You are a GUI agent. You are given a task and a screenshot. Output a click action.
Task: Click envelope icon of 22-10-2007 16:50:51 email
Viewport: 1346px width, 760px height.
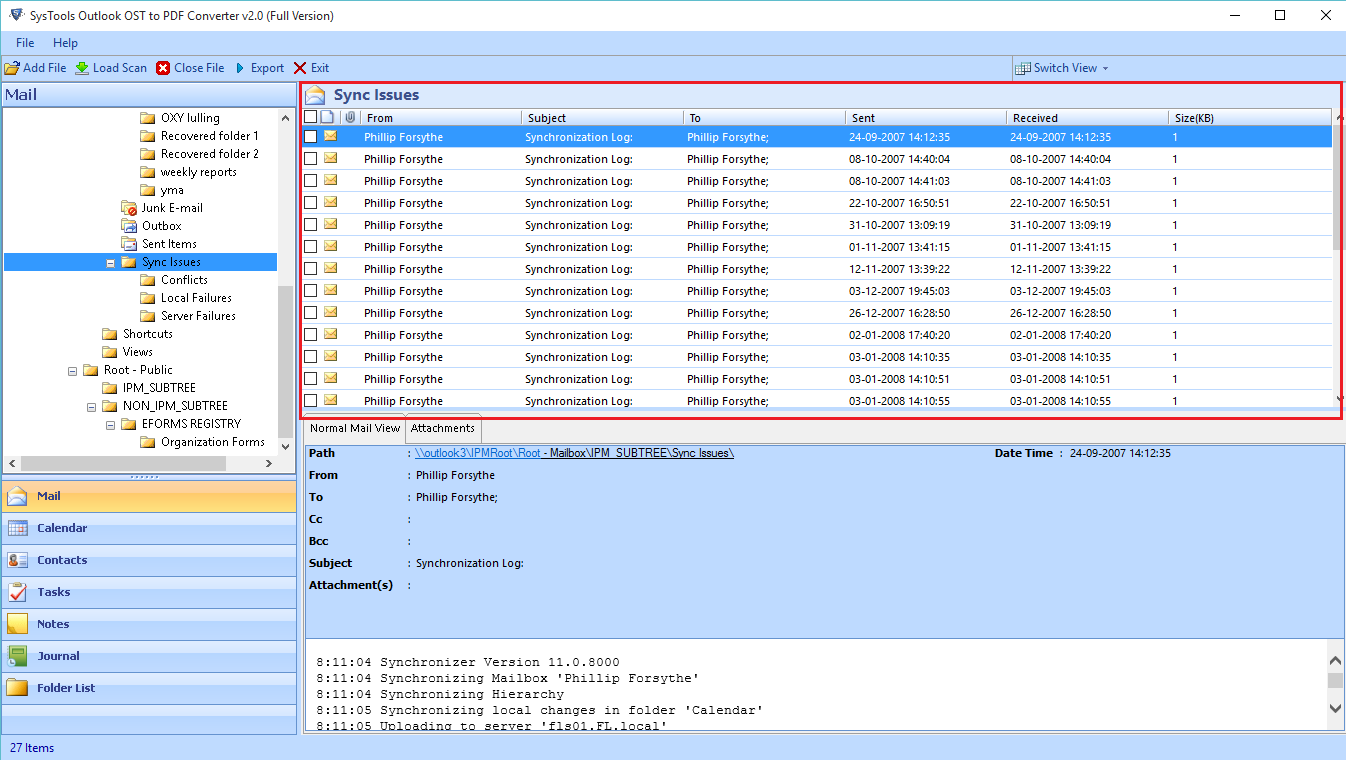[x=330, y=202]
